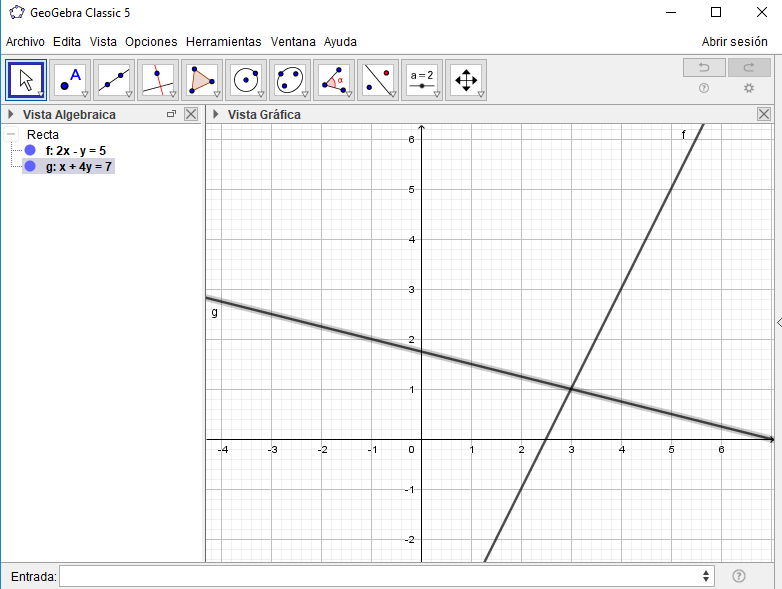
Task: Expand Vista Gráfica style bar triangle
Action: pyautogui.click(x=216, y=114)
